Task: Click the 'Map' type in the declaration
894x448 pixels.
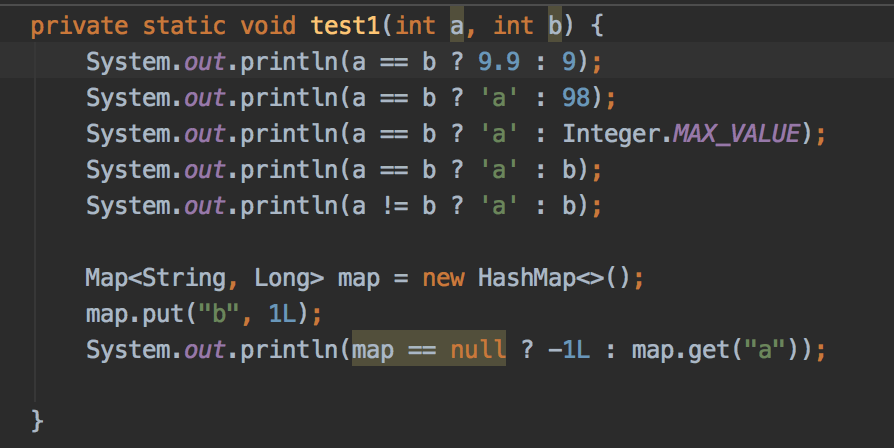Action: coord(107,279)
